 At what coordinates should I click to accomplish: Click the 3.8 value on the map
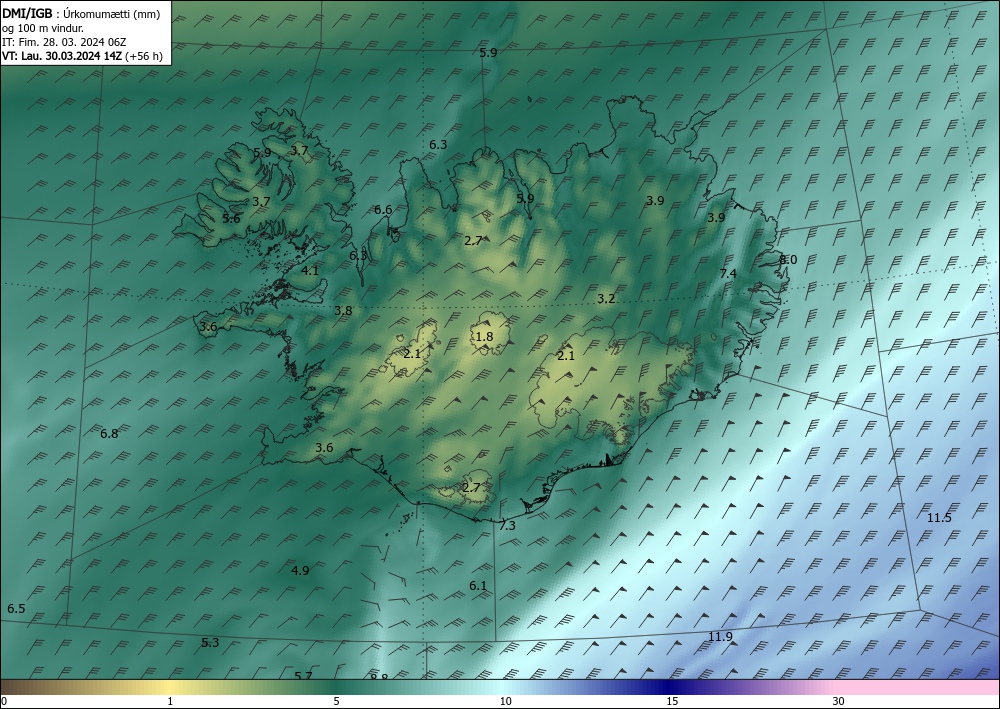click(x=343, y=311)
